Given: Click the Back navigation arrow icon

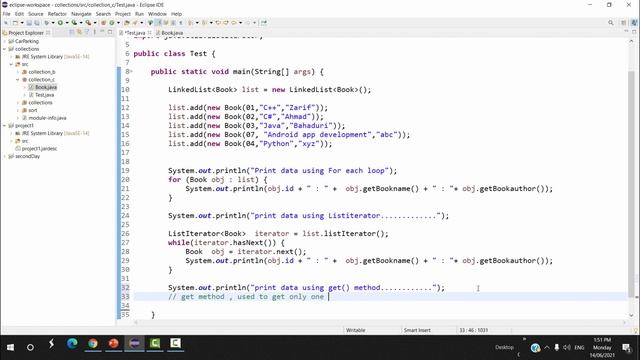Looking at the screenshot, I should [234, 23].
